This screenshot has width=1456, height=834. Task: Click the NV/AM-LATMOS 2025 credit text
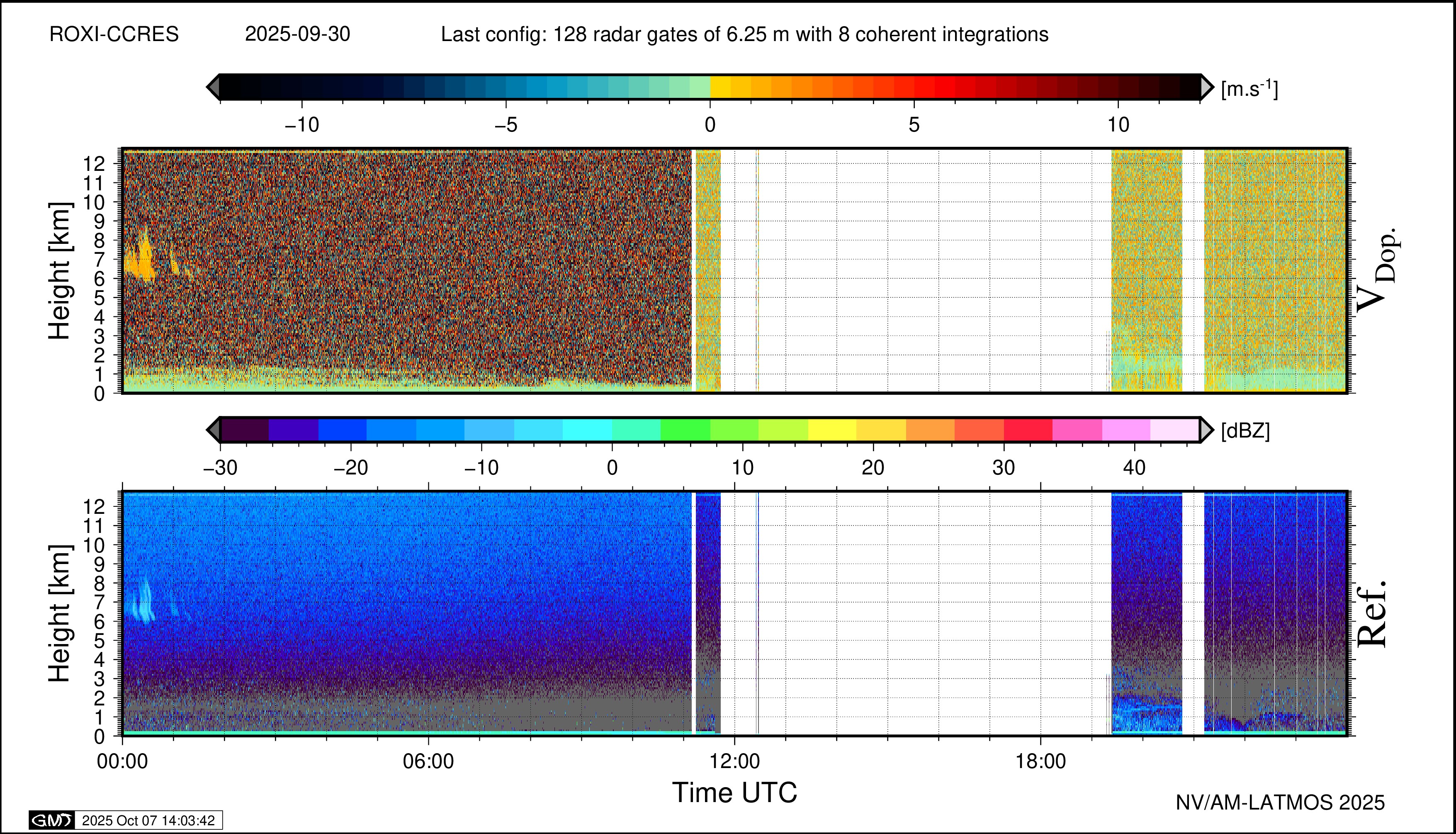tap(1280, 802)
